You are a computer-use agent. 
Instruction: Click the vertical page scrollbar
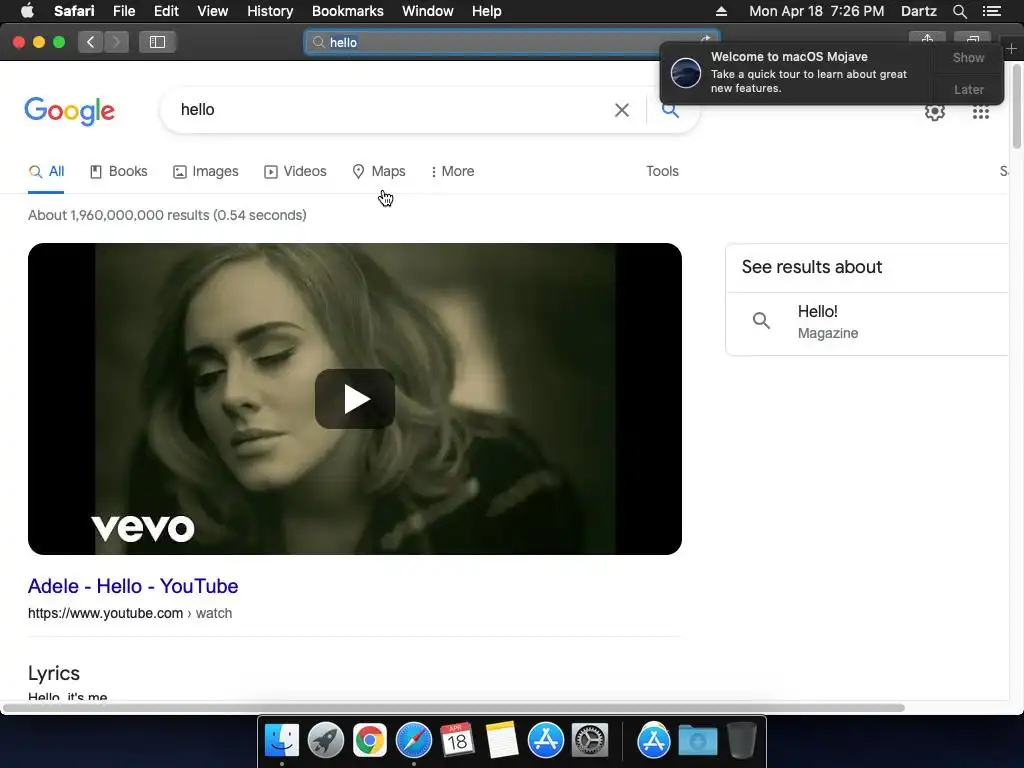point(1017,108)
